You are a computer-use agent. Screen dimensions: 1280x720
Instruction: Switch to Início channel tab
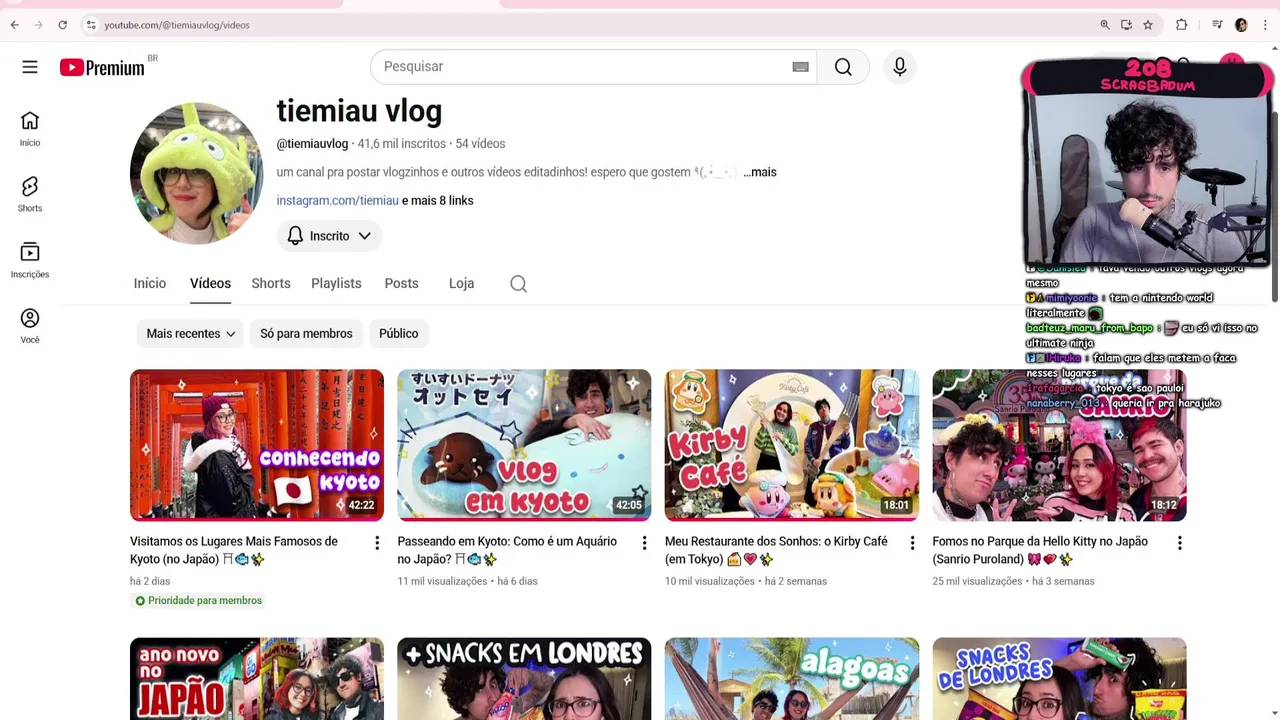coord(150,284)
